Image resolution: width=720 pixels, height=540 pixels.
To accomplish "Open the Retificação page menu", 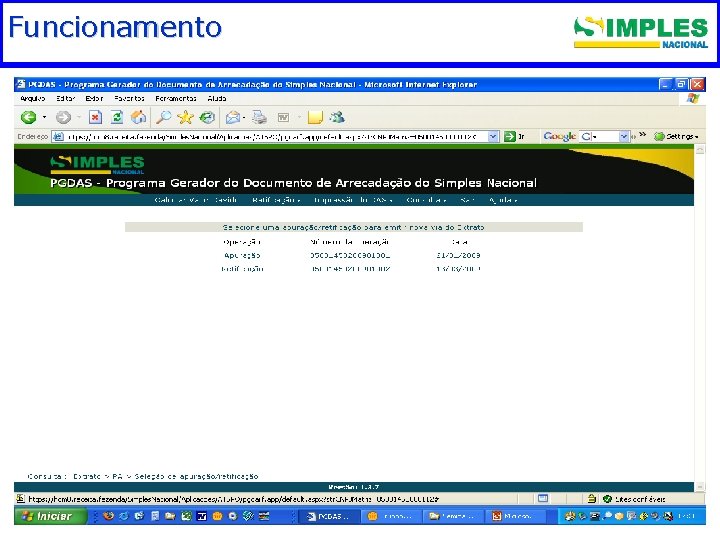I will [x=276, y=200].
